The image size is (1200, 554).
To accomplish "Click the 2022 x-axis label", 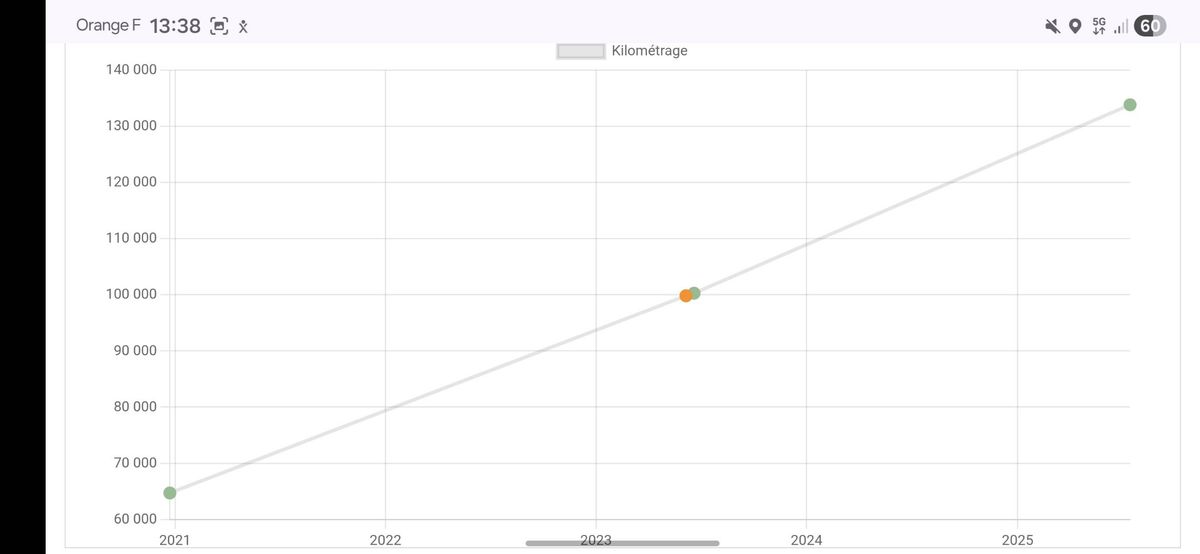I will click(385, 540).
